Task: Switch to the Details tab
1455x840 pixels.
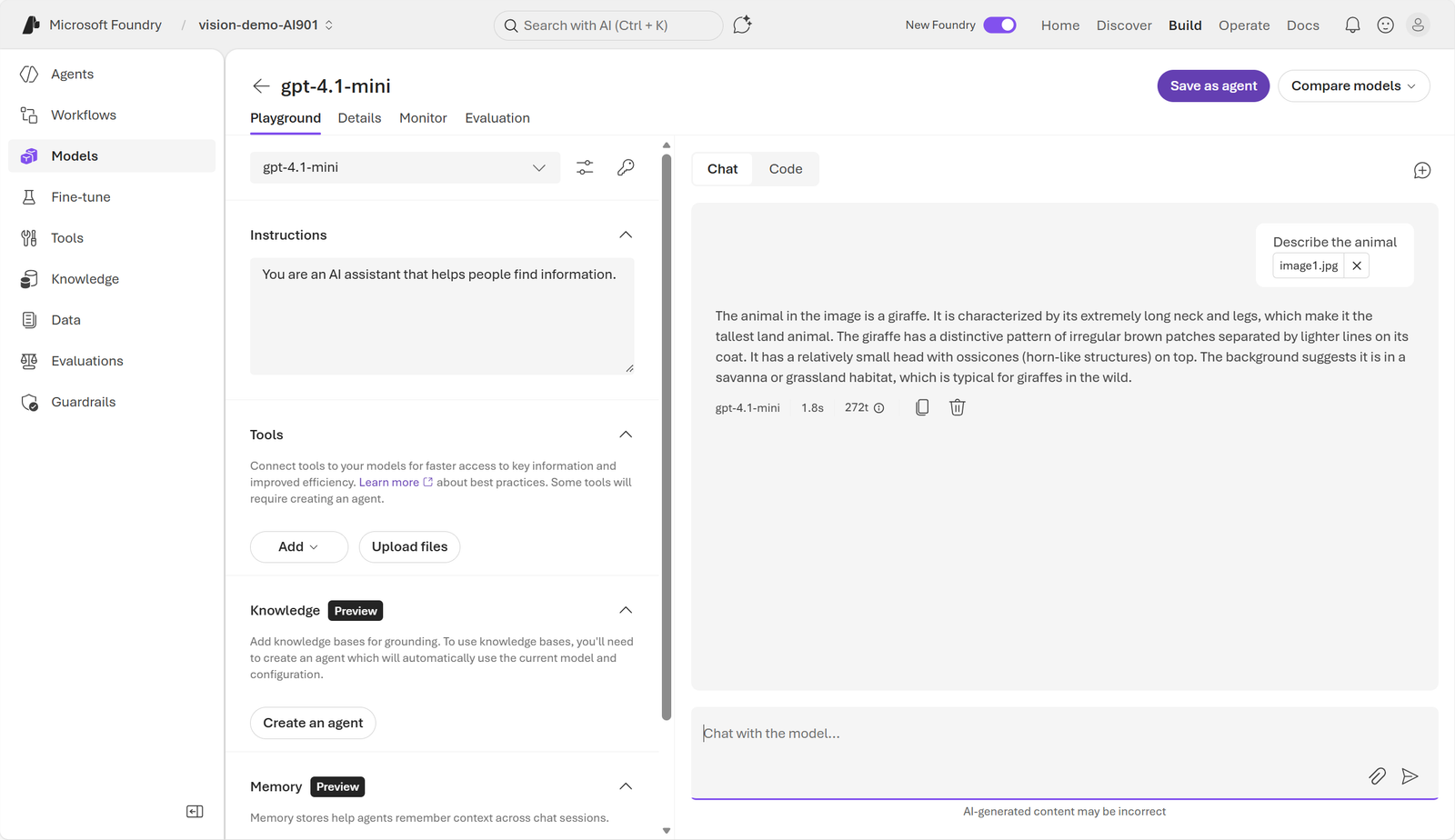Action: coord(359,118)
